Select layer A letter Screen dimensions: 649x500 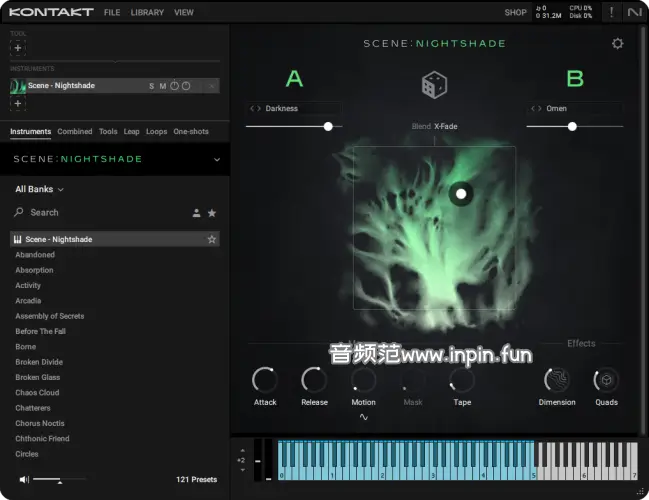click(294, 78)
